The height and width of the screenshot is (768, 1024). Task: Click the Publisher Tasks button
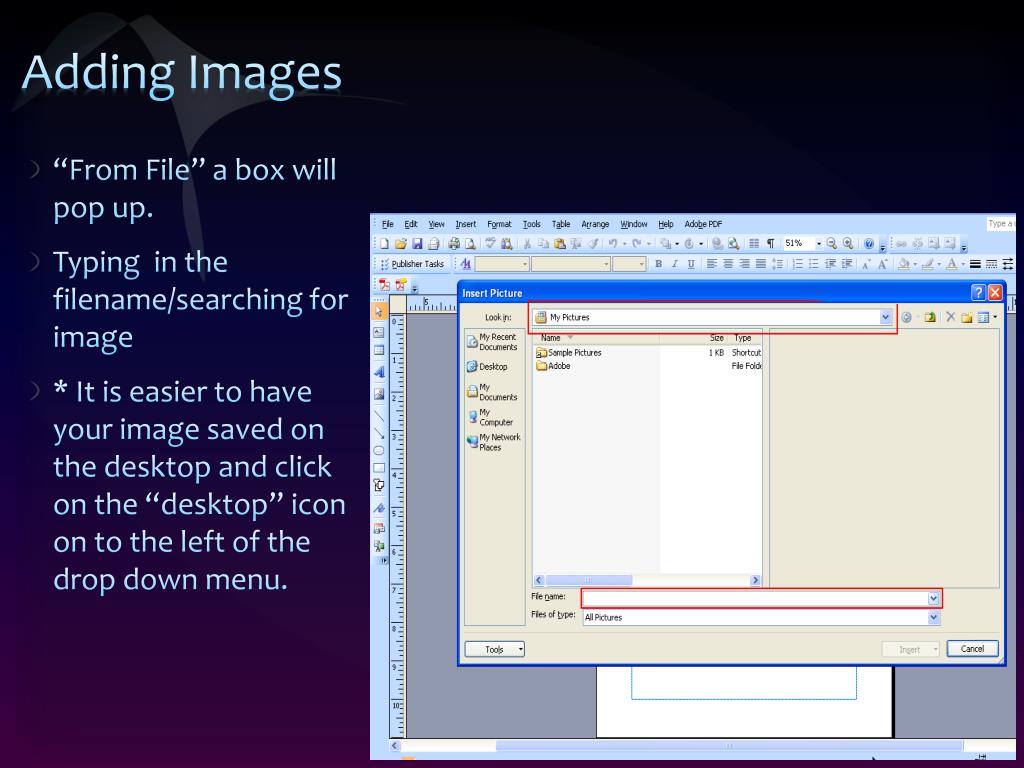[413, 264]
